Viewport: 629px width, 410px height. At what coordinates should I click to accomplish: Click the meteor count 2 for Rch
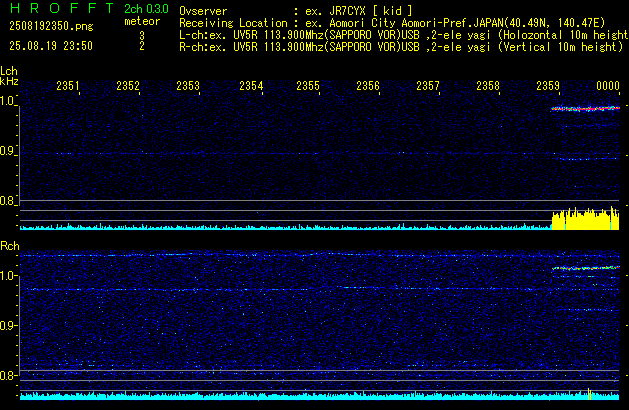[142, 46]
